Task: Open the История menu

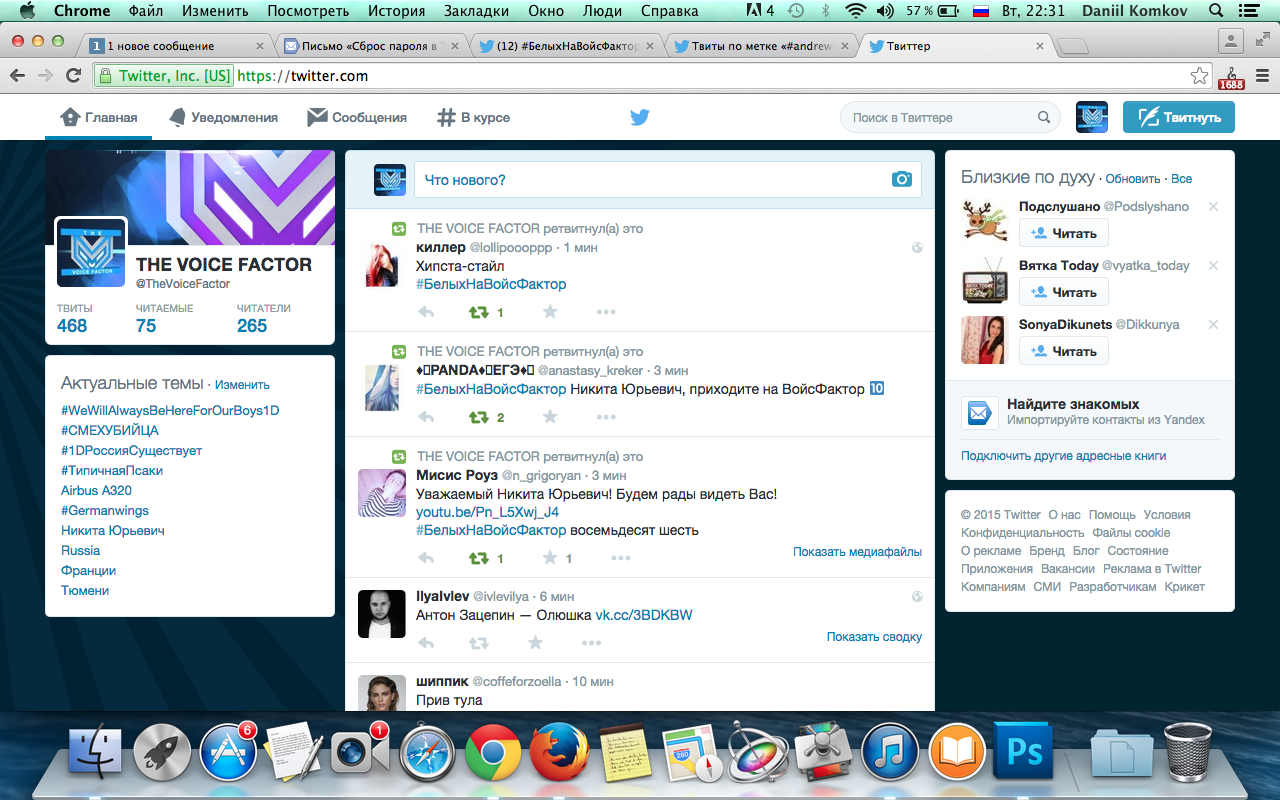Action: 396,11
